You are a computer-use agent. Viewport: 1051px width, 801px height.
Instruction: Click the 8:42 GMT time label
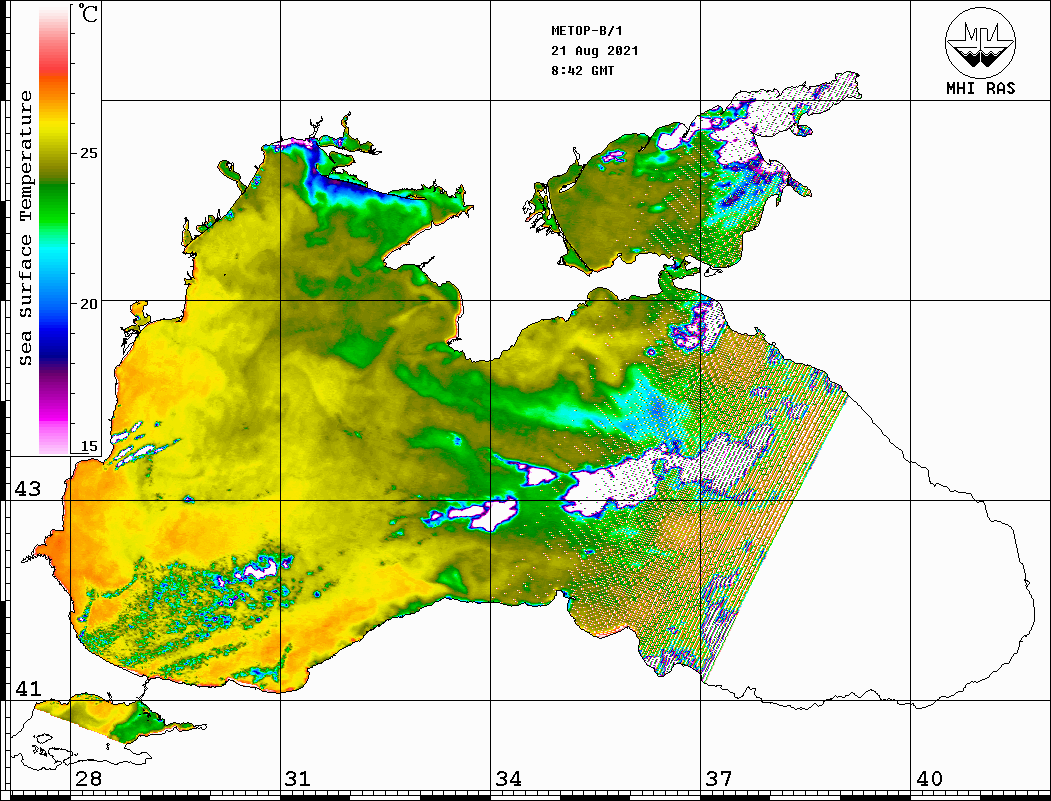tap(582, 70)
